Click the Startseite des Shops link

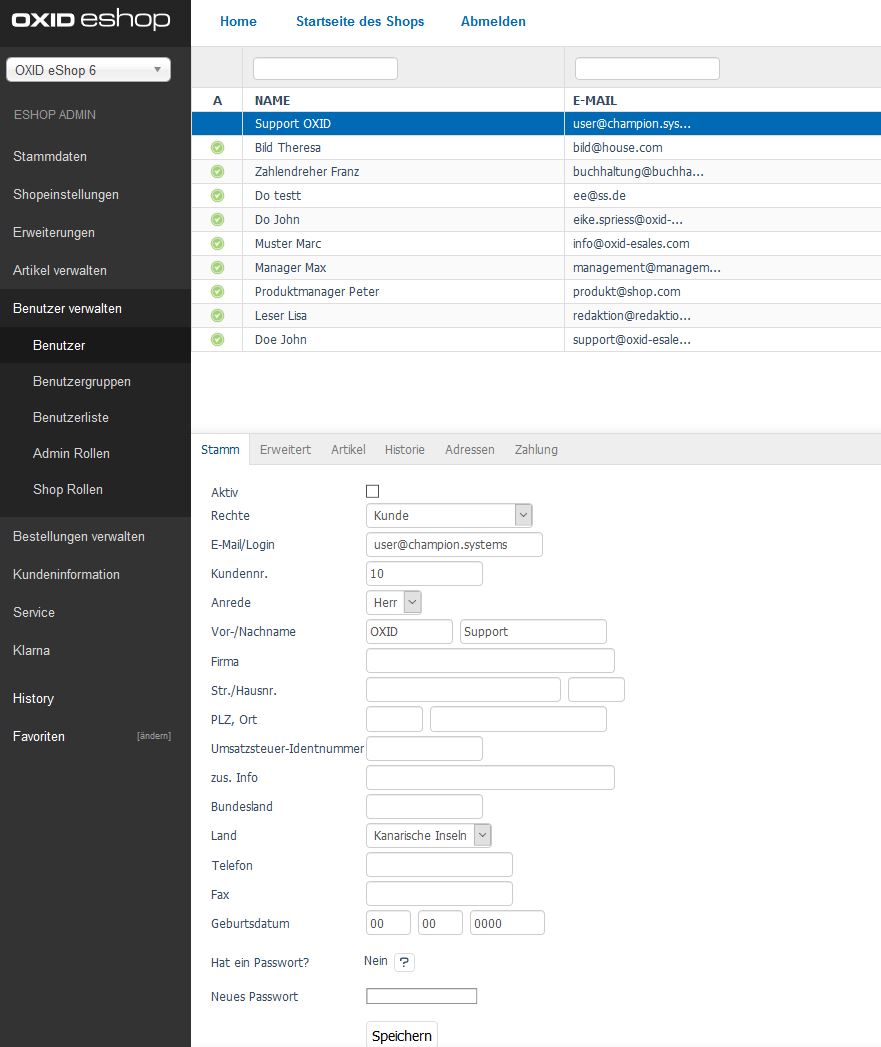[x=360, y=21]
